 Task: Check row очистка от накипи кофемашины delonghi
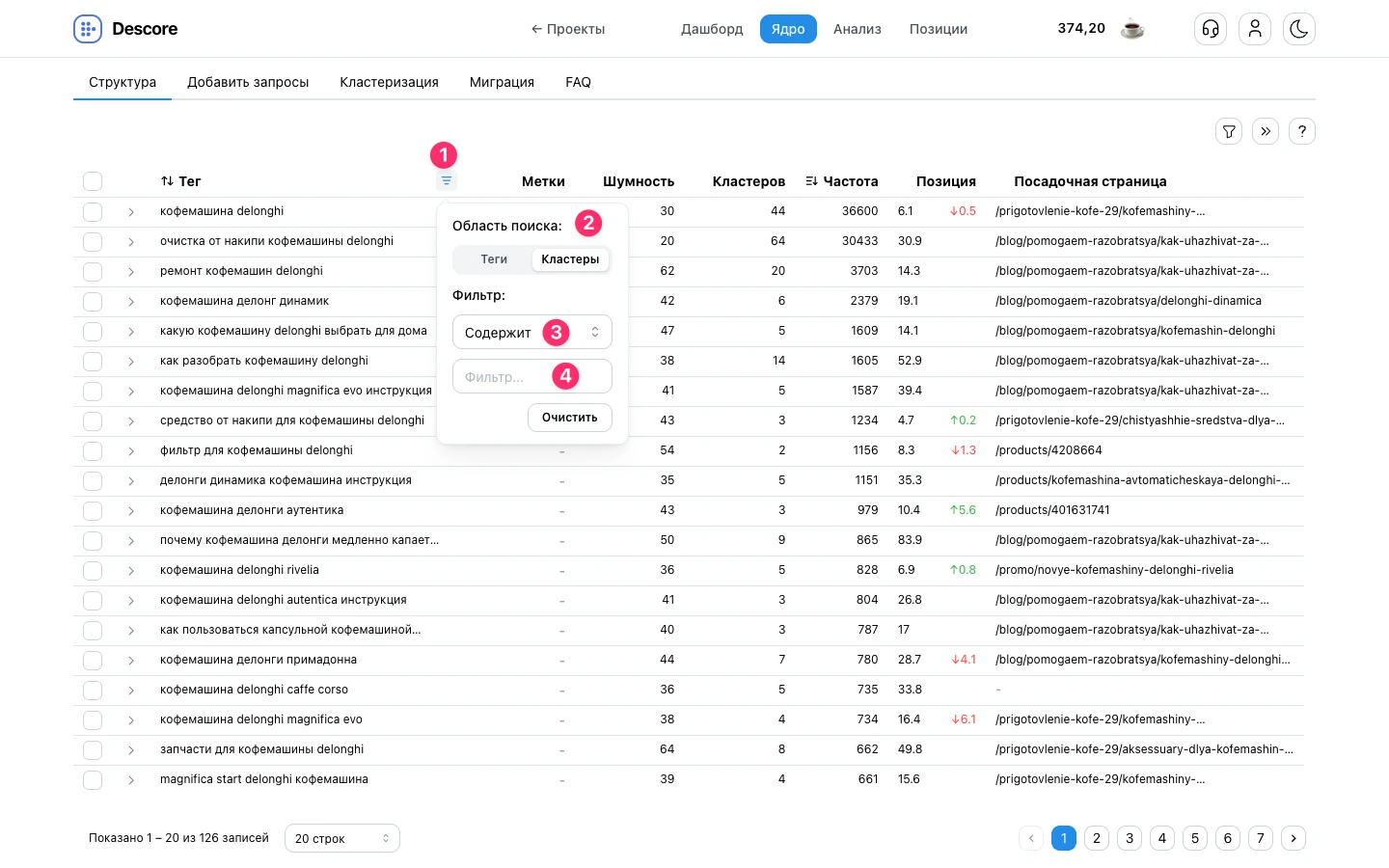pyautogui.click(x=93, y=241)
